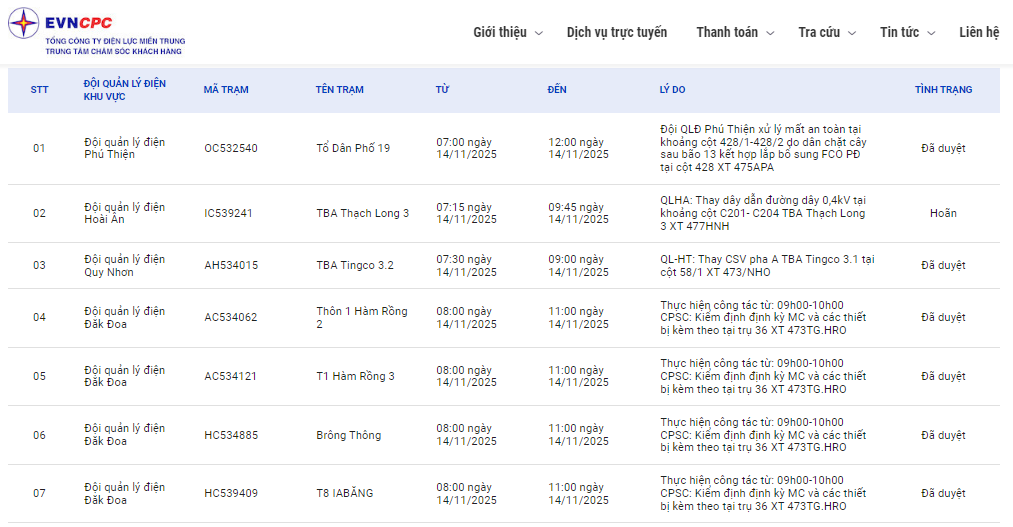Click station name TBA Thạch Long 3
The image size is (1013, 527).
[362, 213]
